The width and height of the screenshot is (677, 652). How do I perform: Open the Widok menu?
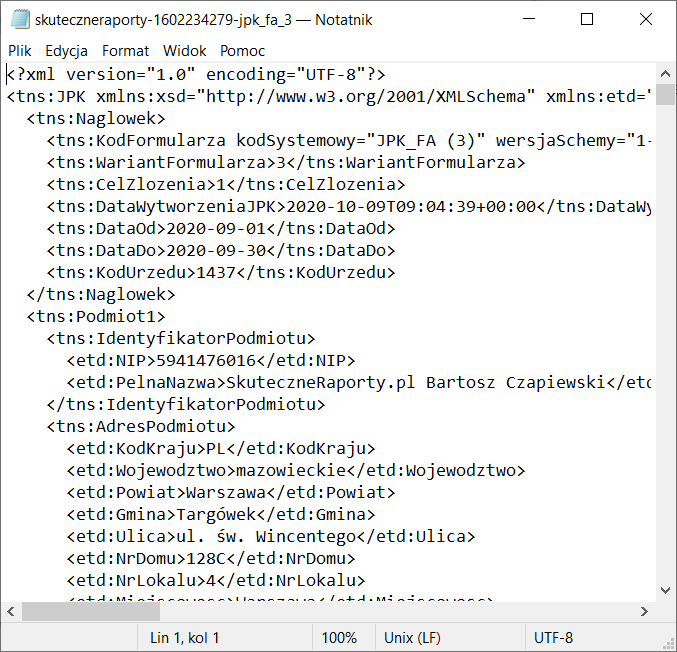pyautogui.click(x=184, y=50)
